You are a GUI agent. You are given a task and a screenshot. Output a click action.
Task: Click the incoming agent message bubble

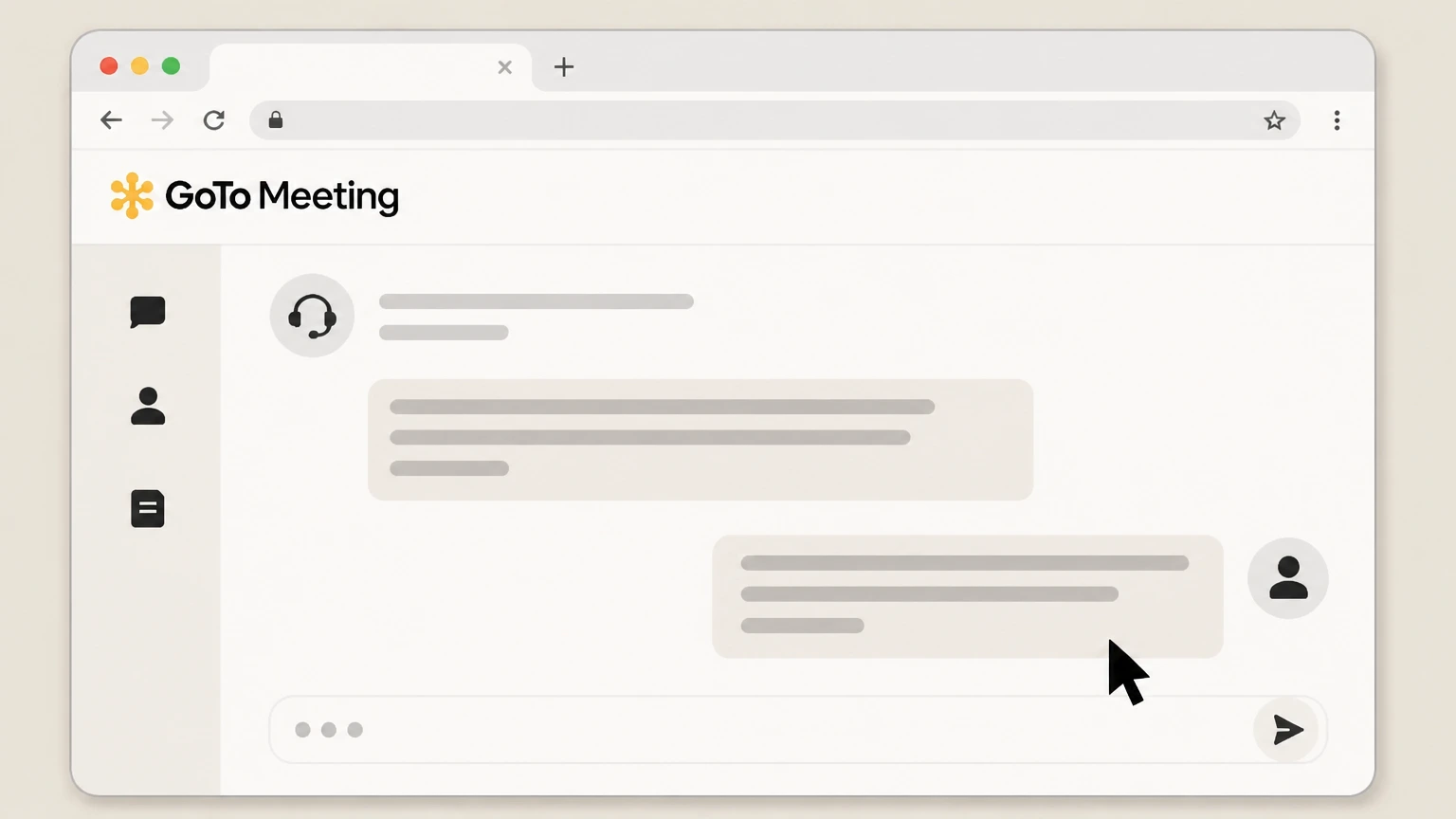(701, 440)
